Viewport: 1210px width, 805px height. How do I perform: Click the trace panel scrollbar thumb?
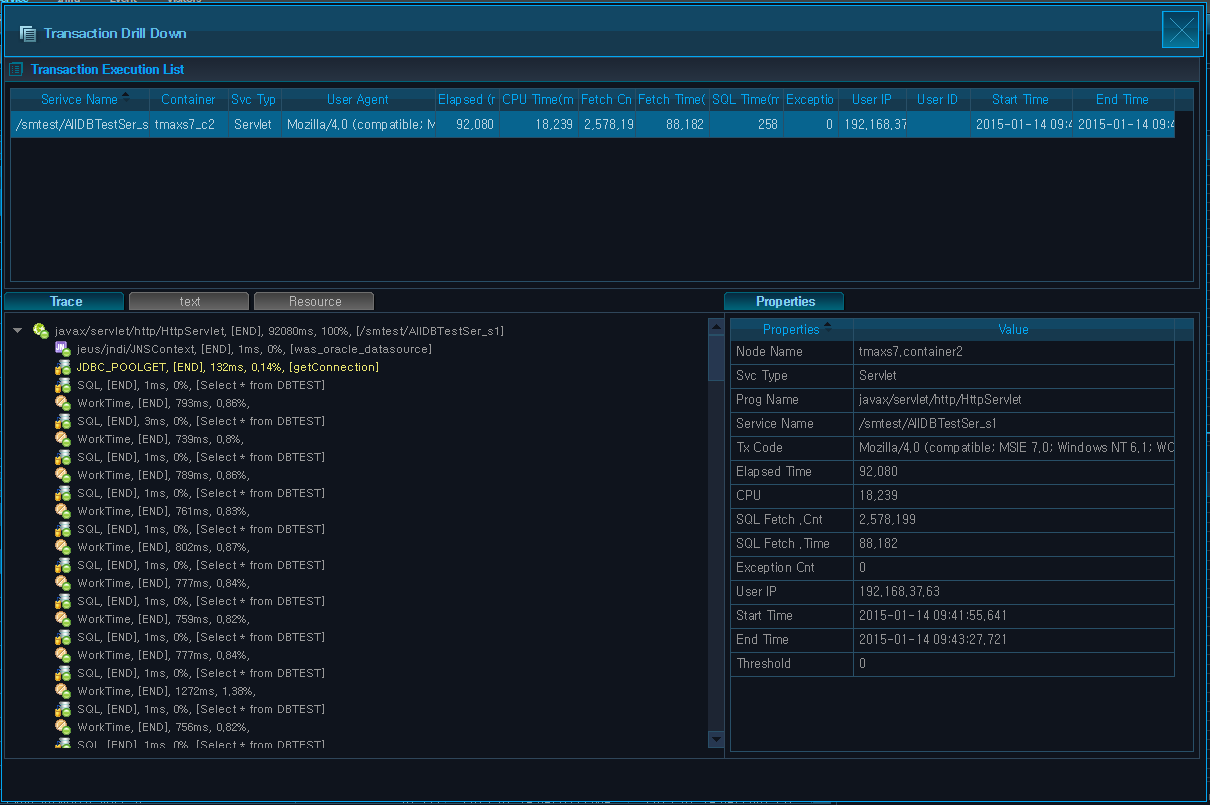pos(716,357)
